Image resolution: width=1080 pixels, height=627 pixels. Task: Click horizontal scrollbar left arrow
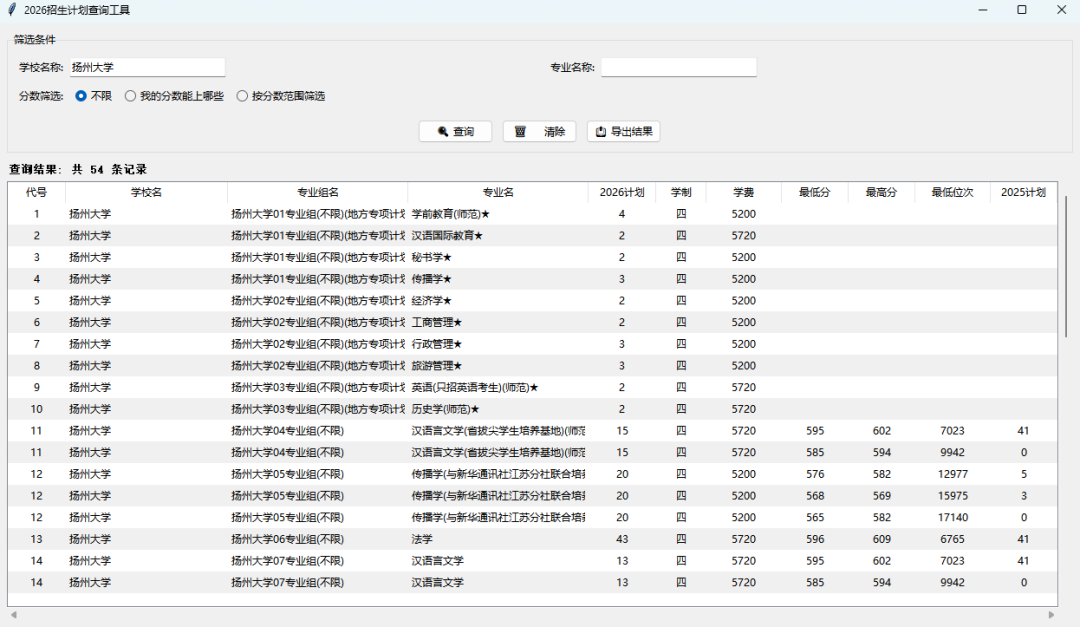point(14,615)
